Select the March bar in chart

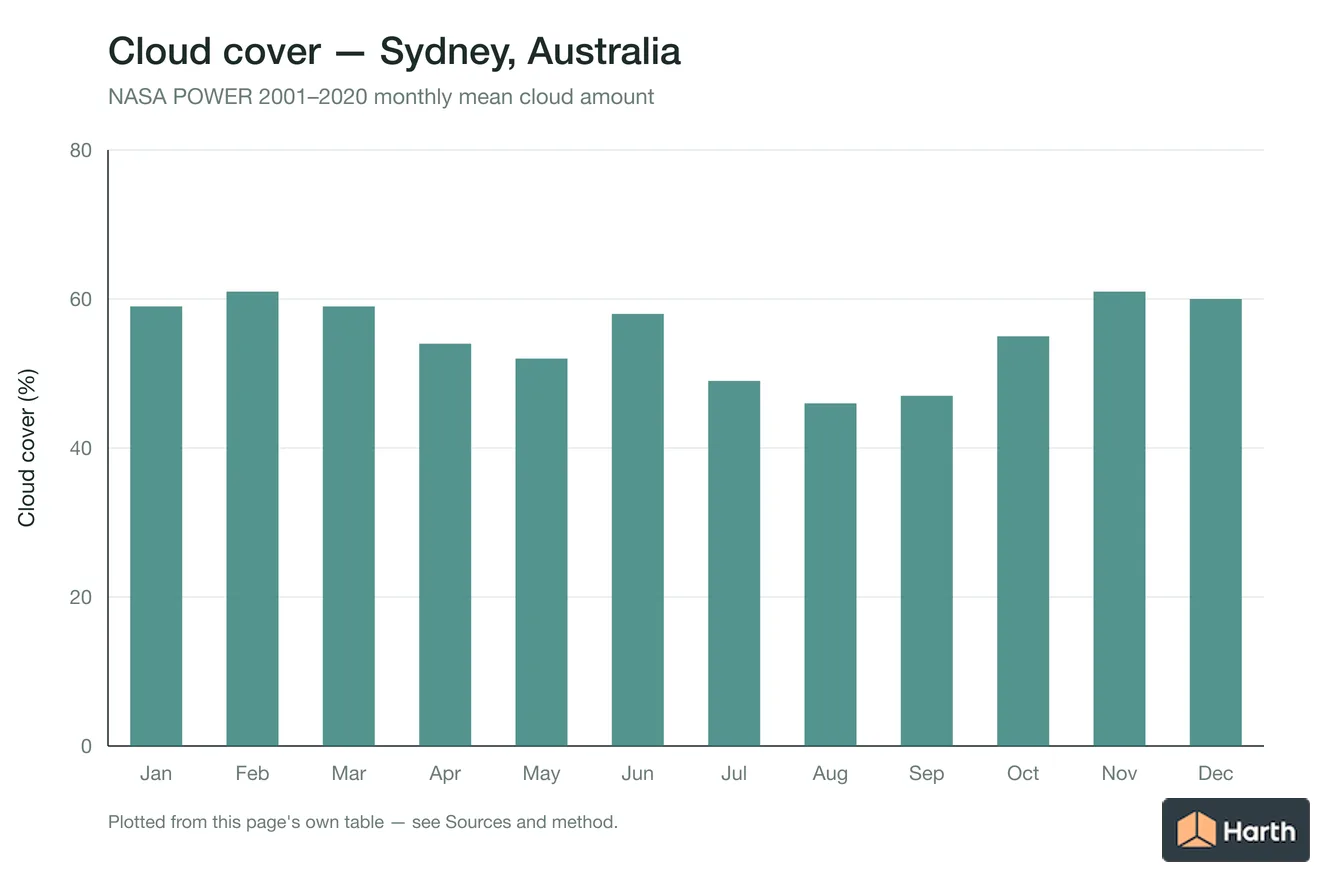[349, 526]
